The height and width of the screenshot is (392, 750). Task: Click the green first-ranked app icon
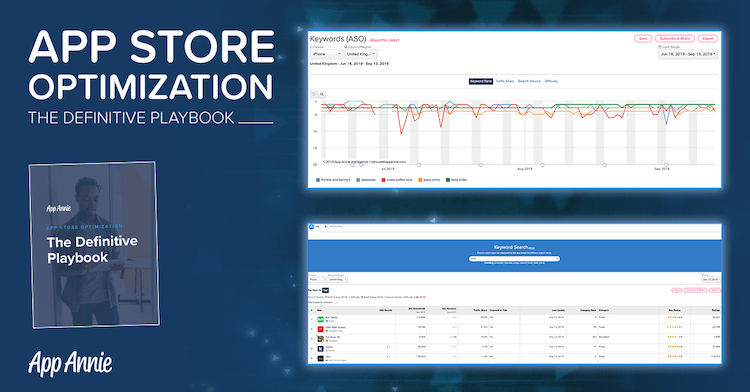(320, 319)
